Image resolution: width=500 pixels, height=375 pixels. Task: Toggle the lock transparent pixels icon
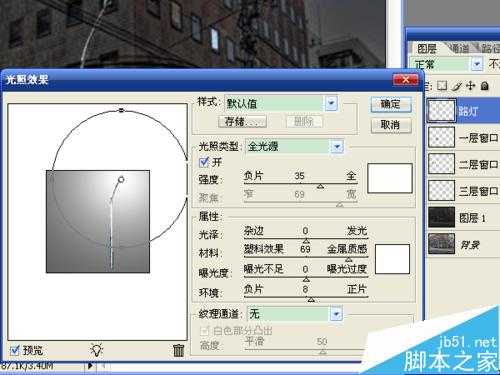(x=442, y=86)
